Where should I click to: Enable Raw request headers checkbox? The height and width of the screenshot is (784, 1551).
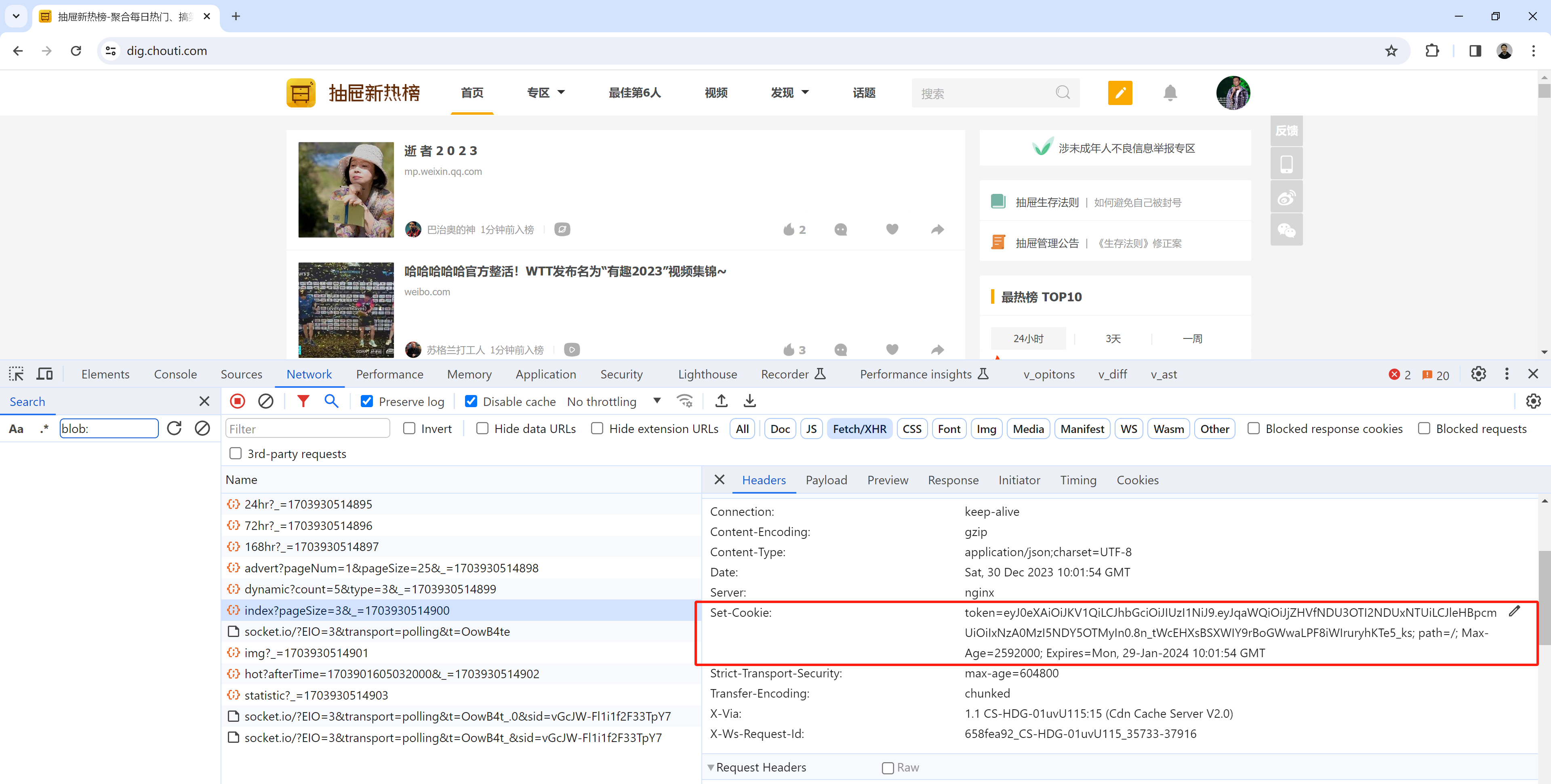click(888, 768)
